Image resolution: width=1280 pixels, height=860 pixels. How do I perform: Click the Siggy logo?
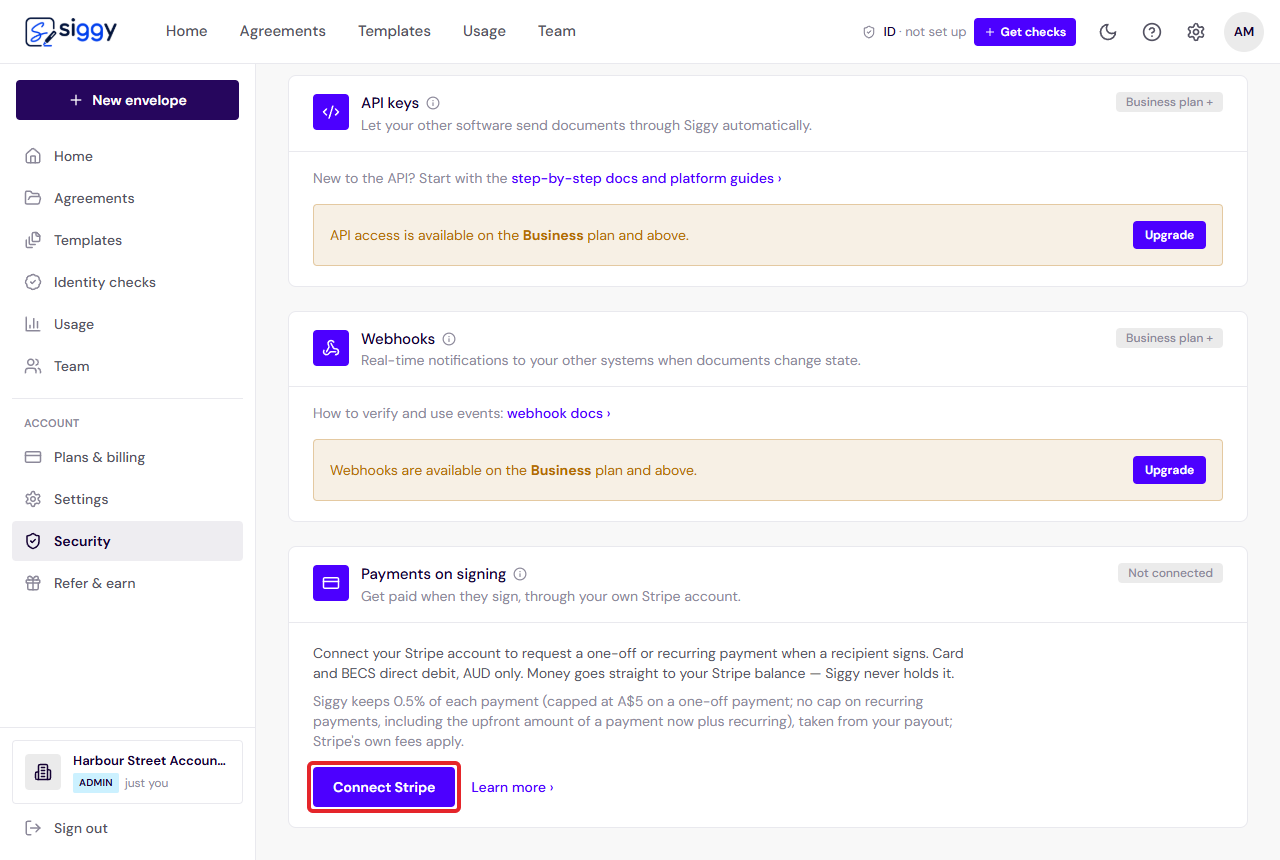point(71,31)
